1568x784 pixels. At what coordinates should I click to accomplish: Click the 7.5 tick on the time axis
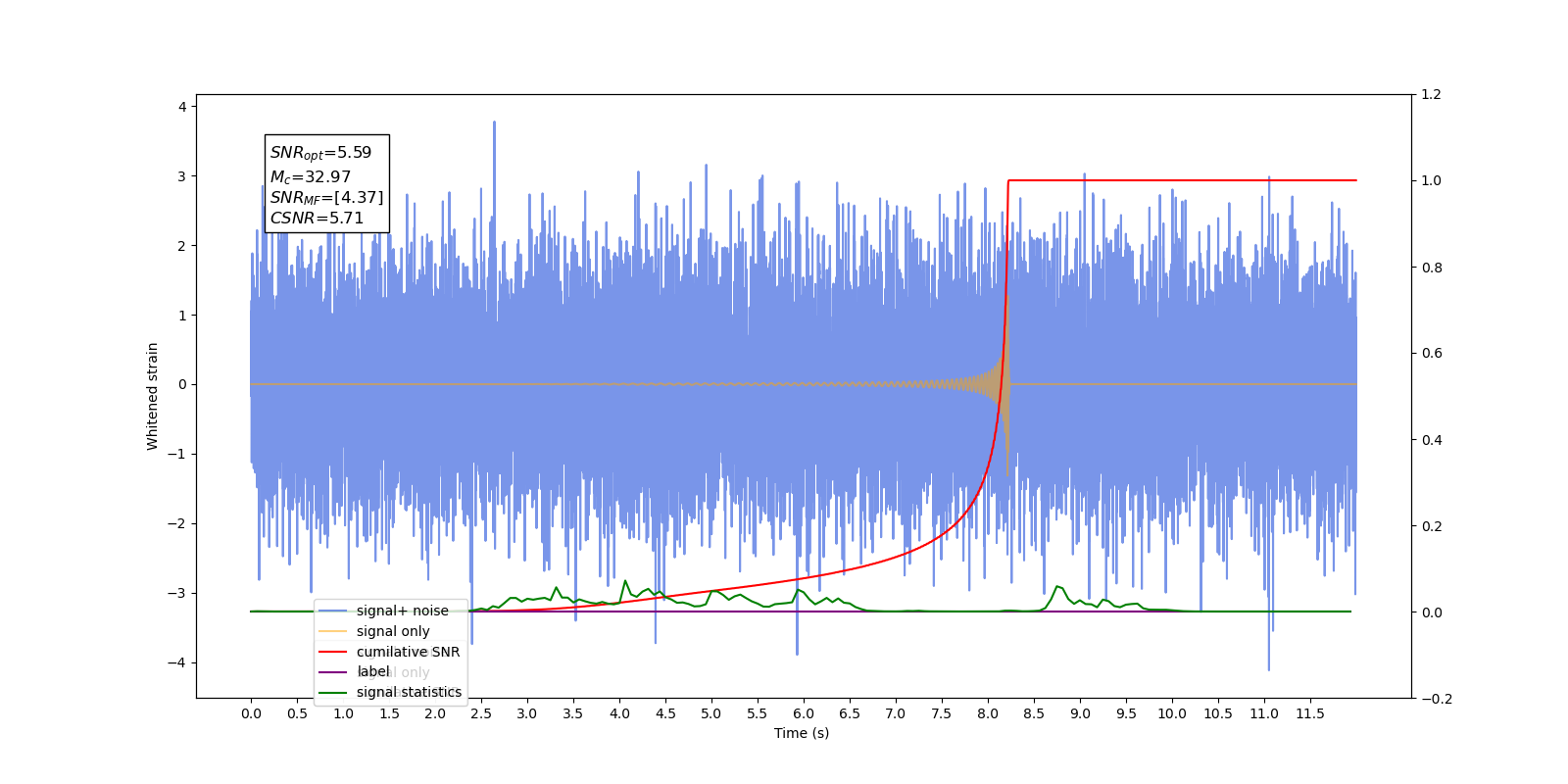coord(942,713)
